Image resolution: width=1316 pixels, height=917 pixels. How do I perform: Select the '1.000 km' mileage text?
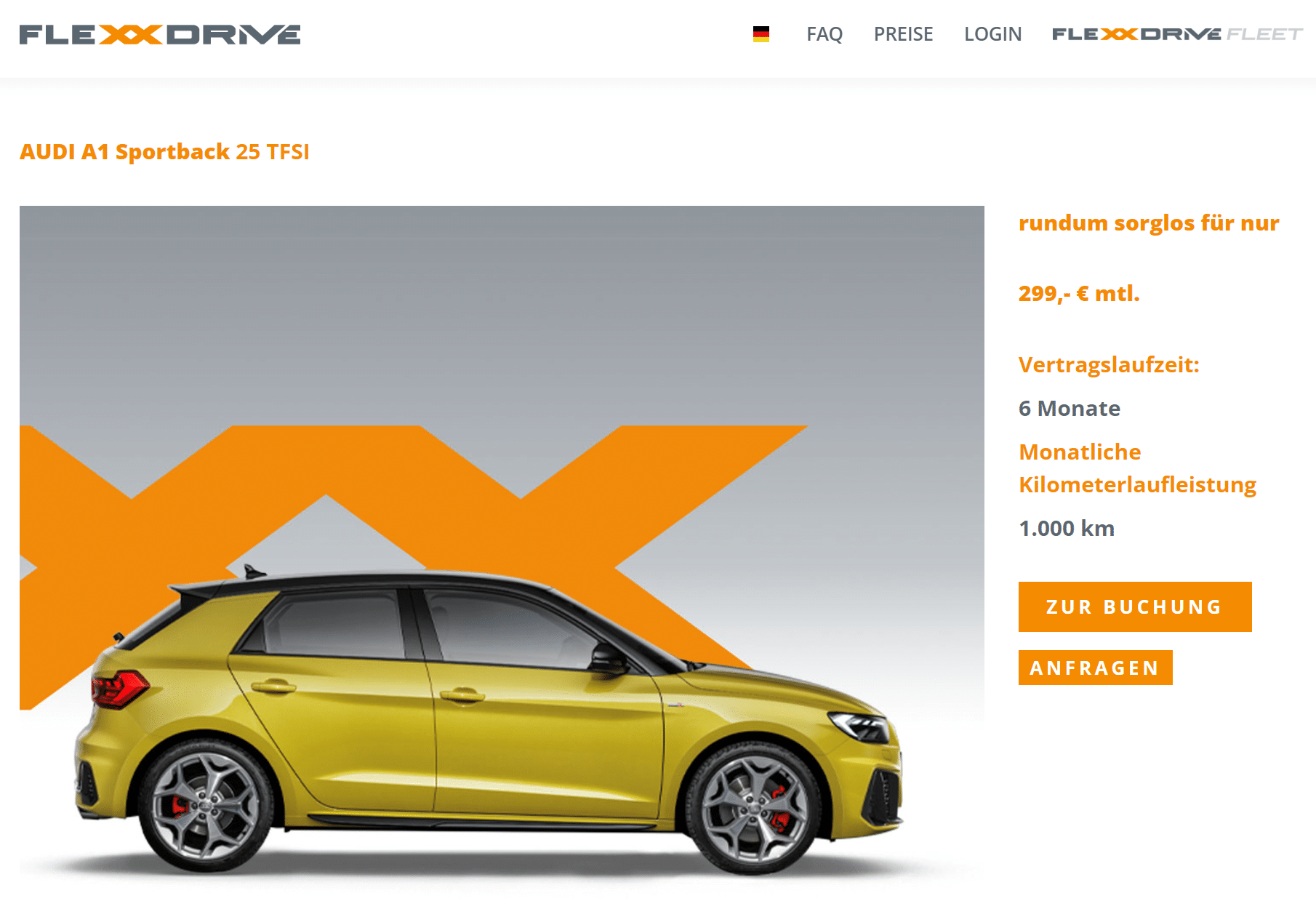point(1067,528)
